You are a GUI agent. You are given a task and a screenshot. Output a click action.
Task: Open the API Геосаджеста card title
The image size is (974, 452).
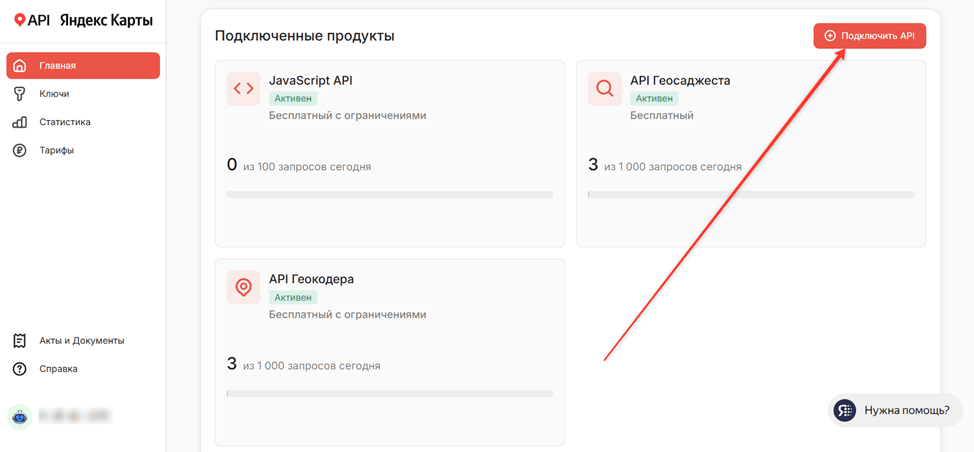[x=680, y=81]
